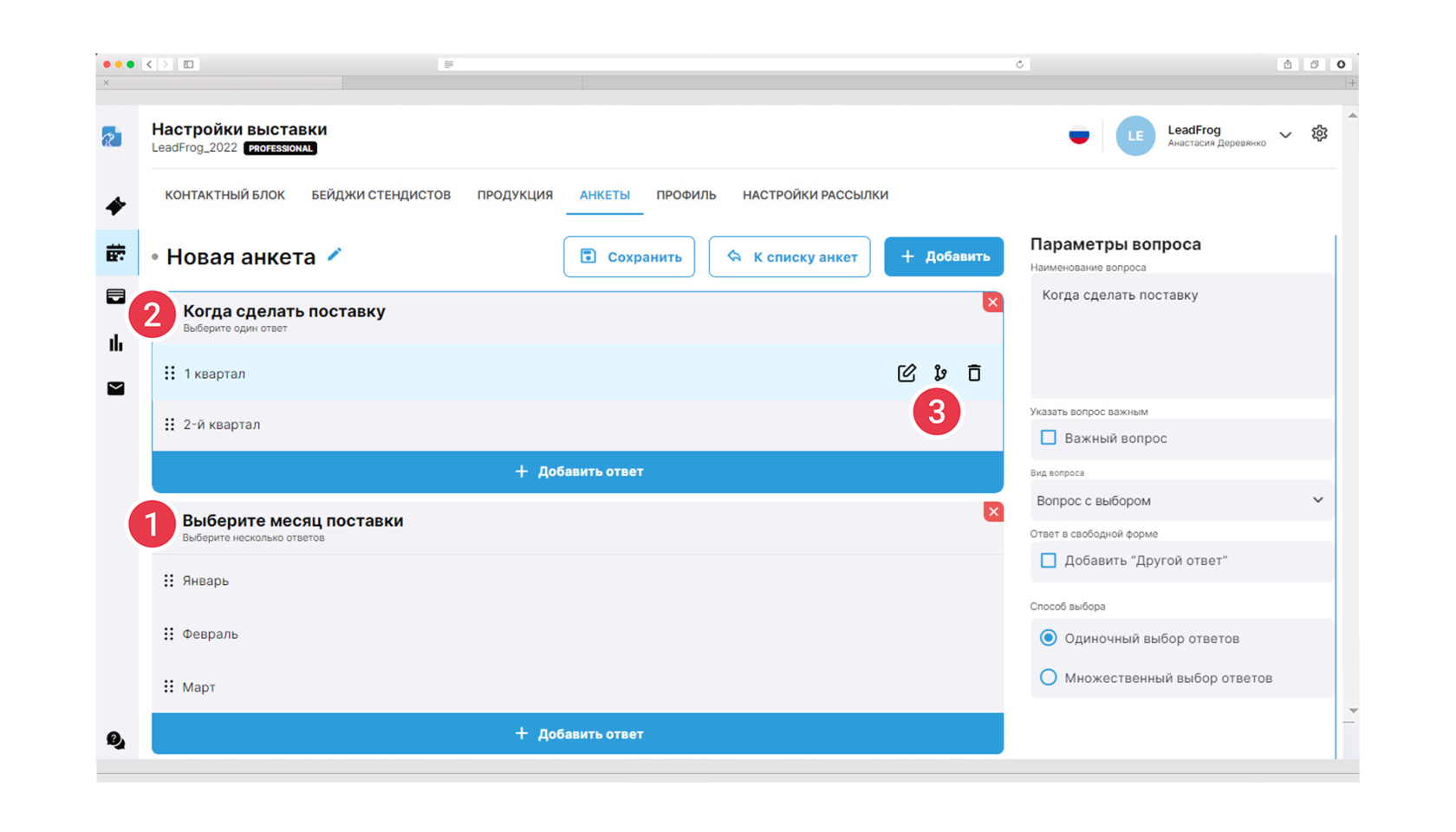Click the page scrollbar down arrow
The image size is (1456, 832).
pyautogui.click(x=1352, y=711)
